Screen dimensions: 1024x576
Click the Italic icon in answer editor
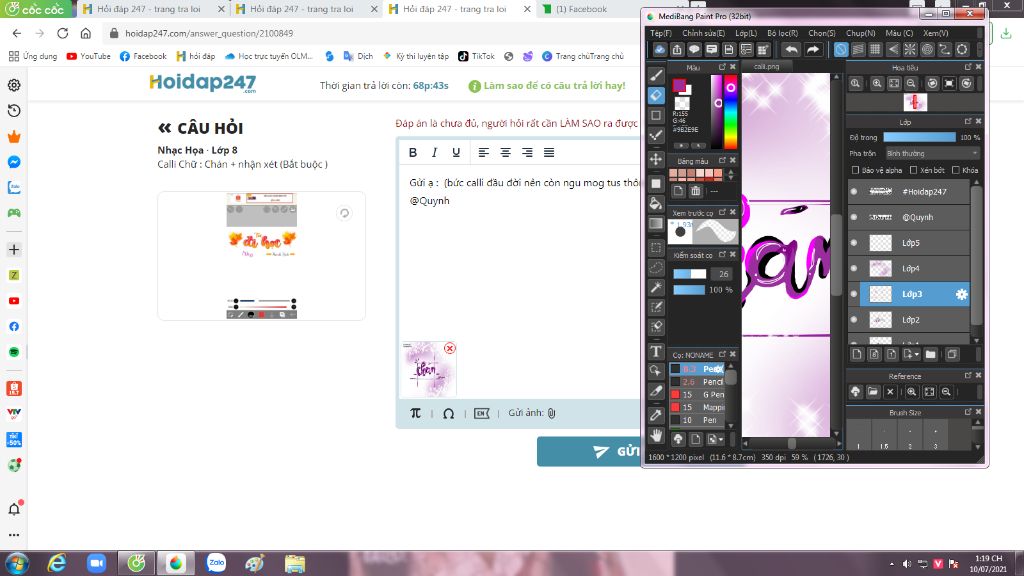434,152
